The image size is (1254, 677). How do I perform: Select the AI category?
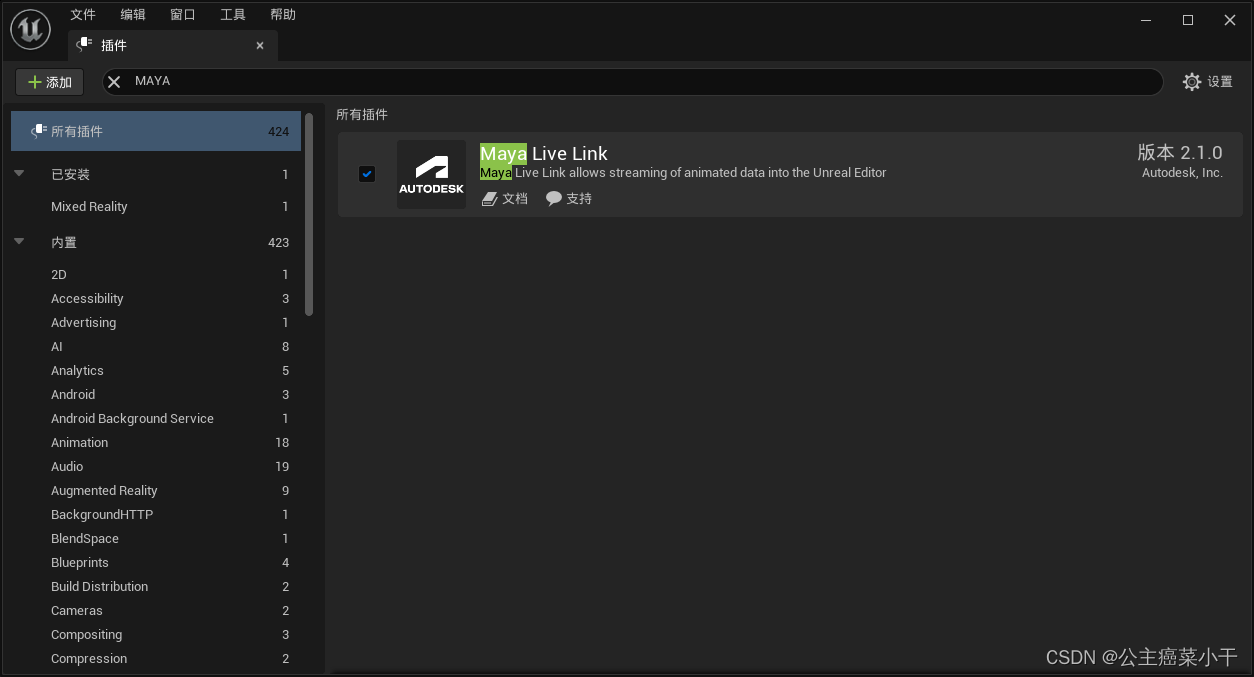156,347
